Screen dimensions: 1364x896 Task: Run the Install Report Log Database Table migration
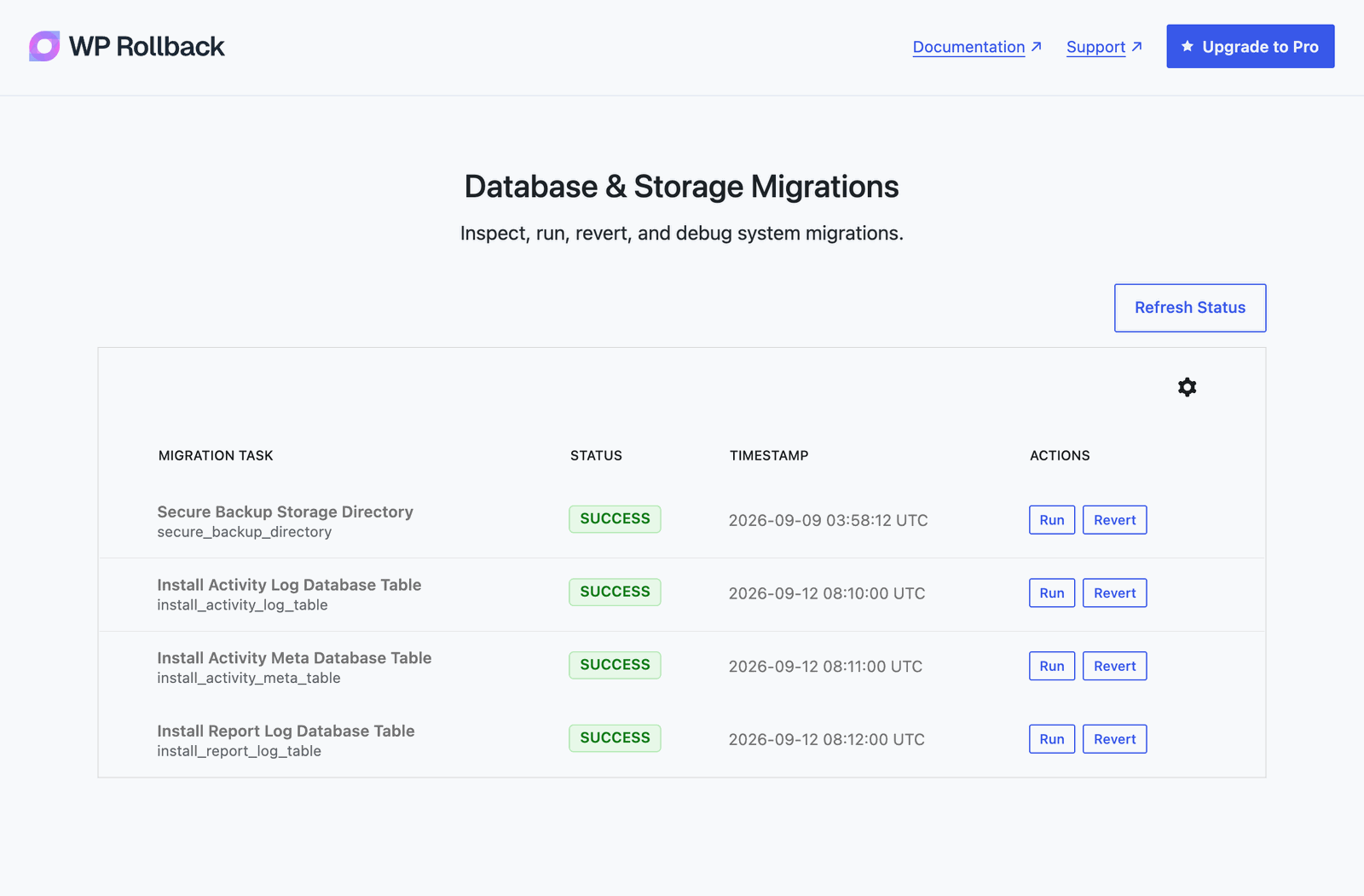coord(1051,739)
